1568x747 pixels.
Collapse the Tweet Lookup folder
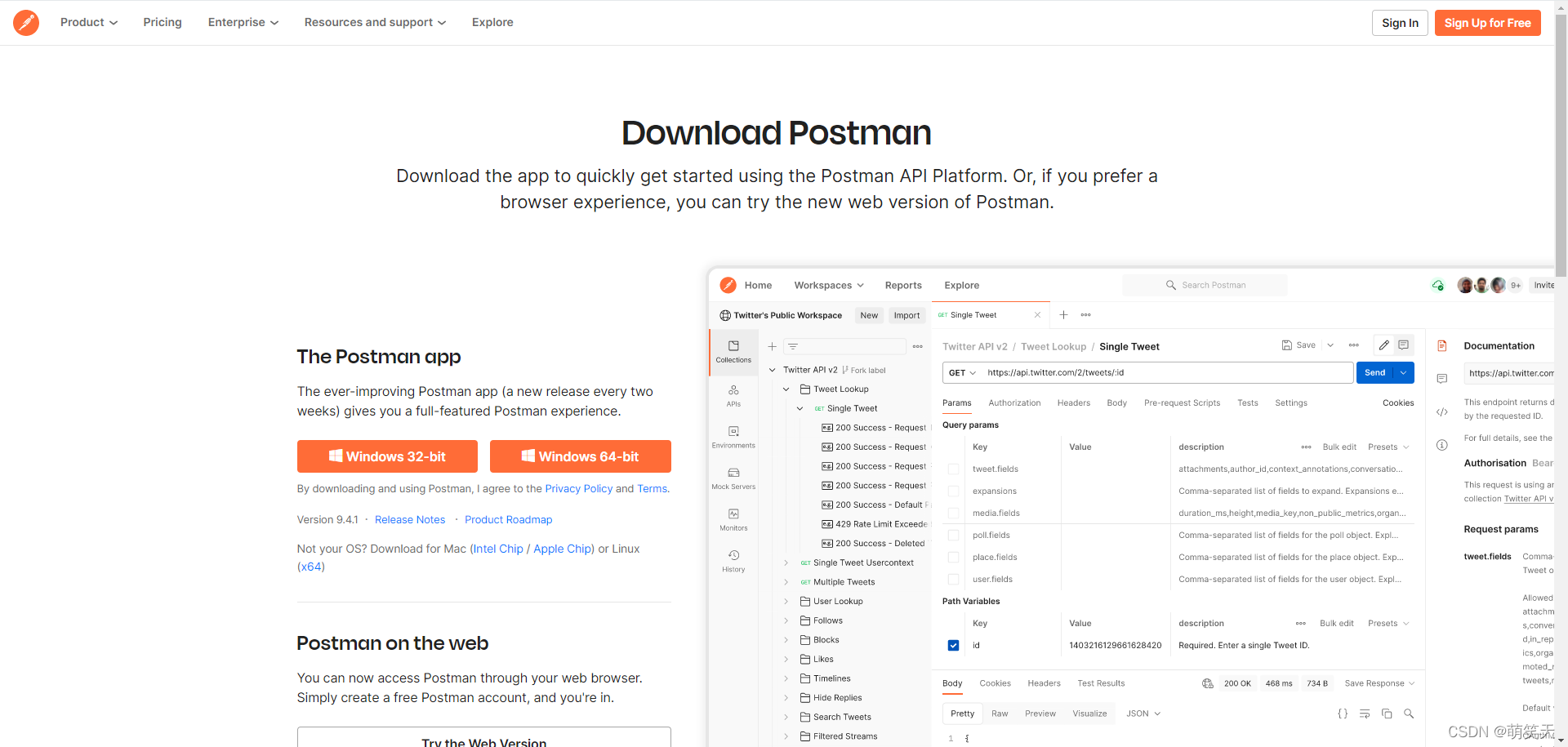tap(786, 389)
